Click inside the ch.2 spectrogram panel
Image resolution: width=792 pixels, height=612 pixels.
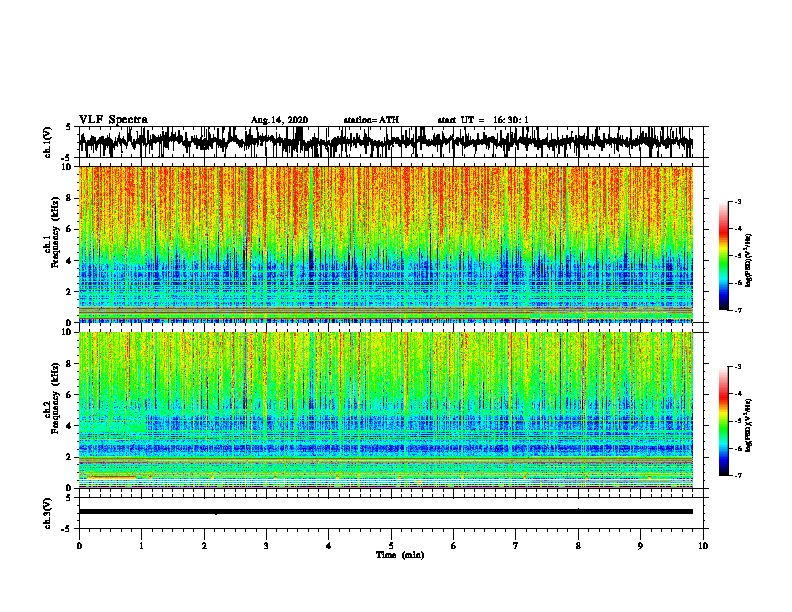pyautogui.click(x=386, y=410)
